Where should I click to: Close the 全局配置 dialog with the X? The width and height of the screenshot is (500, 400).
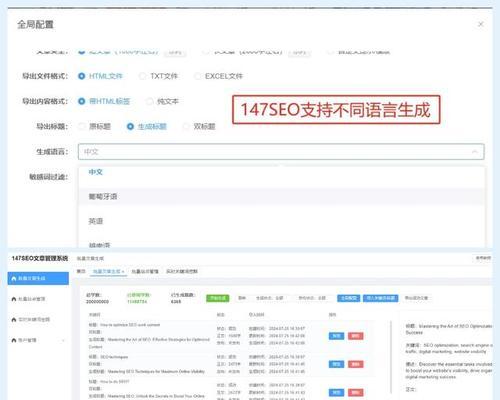[x=480, y=24]
